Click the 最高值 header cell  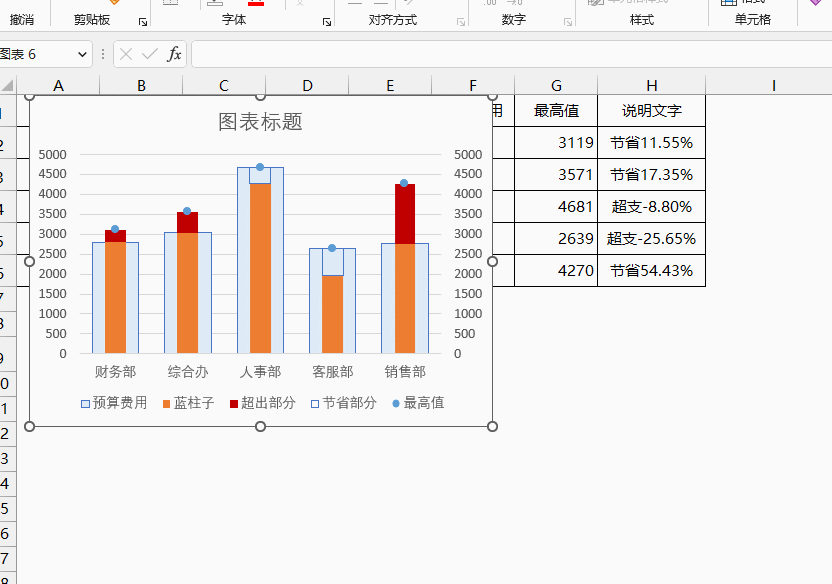point(556,110)
